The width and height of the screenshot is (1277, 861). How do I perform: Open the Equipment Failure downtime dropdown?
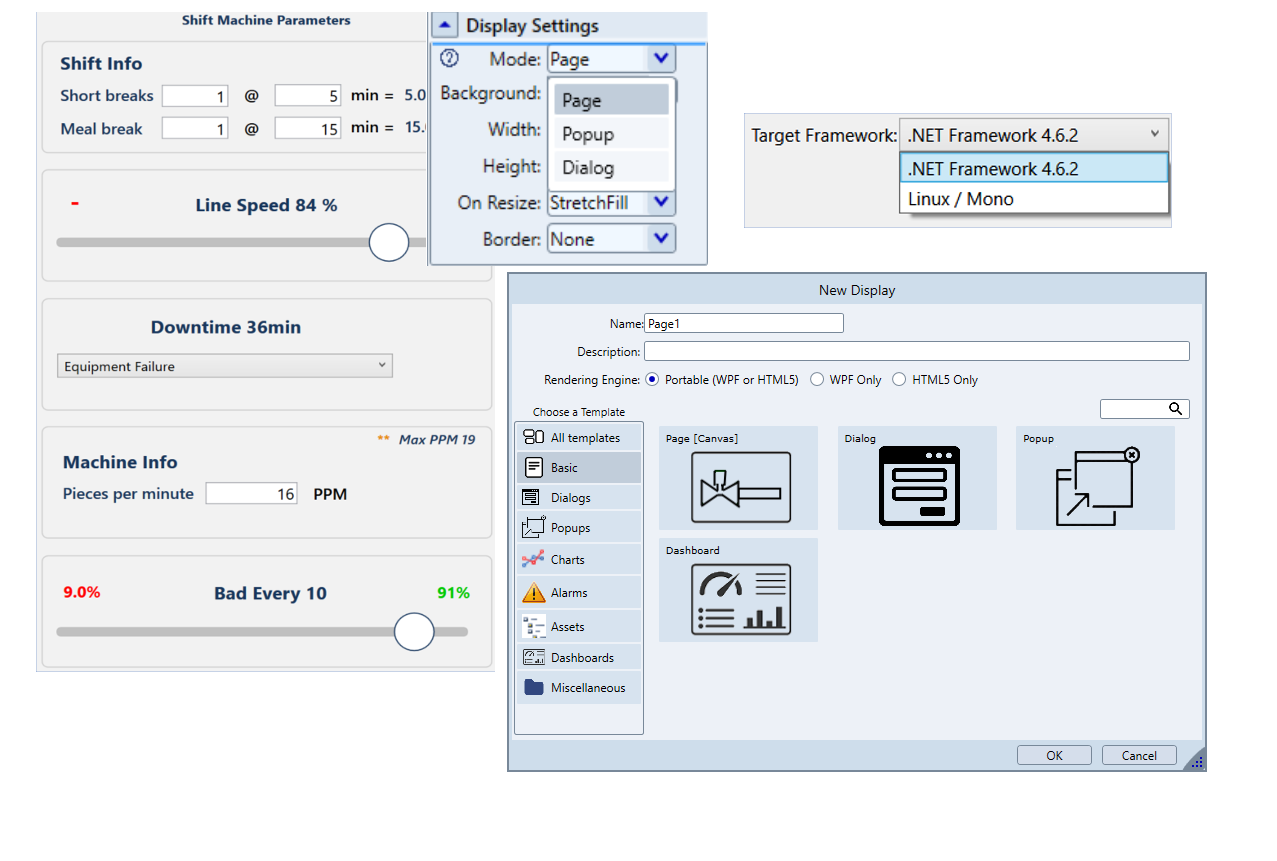[225, 367]
